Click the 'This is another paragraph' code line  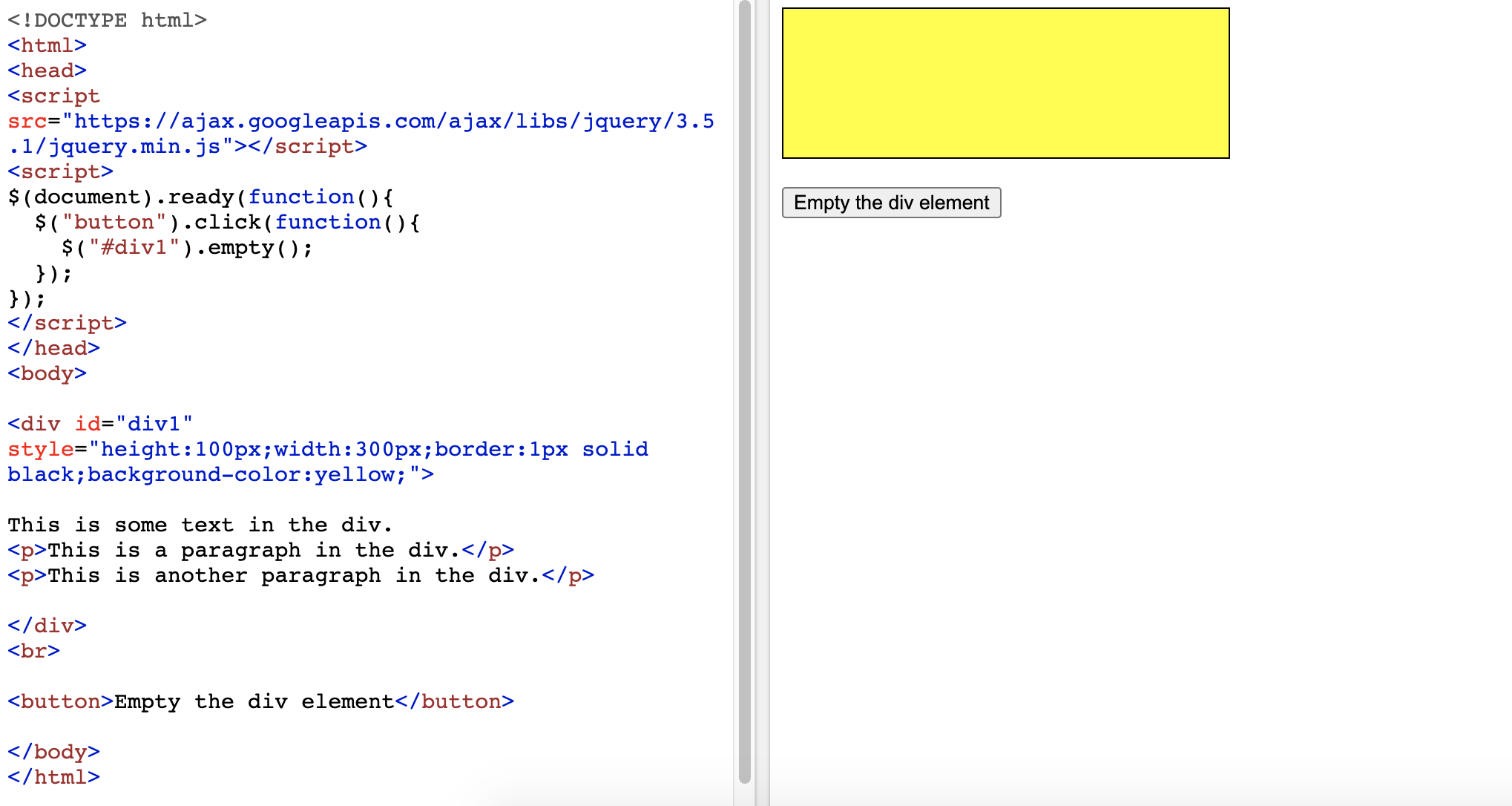[x=300, y=575]
